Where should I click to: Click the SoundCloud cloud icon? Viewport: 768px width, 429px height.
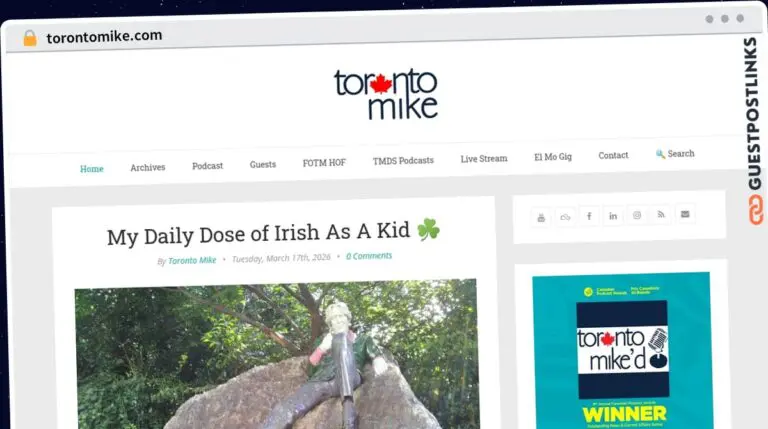[x=565, y=216]
